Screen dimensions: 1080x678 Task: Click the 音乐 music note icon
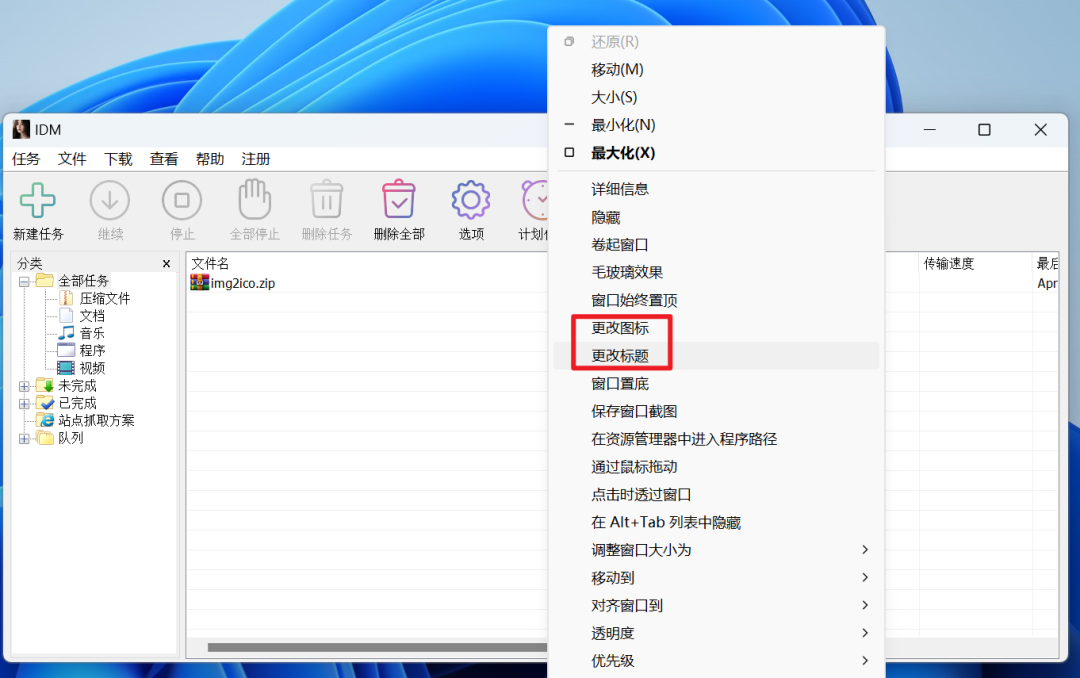click(x=66, y=333)
